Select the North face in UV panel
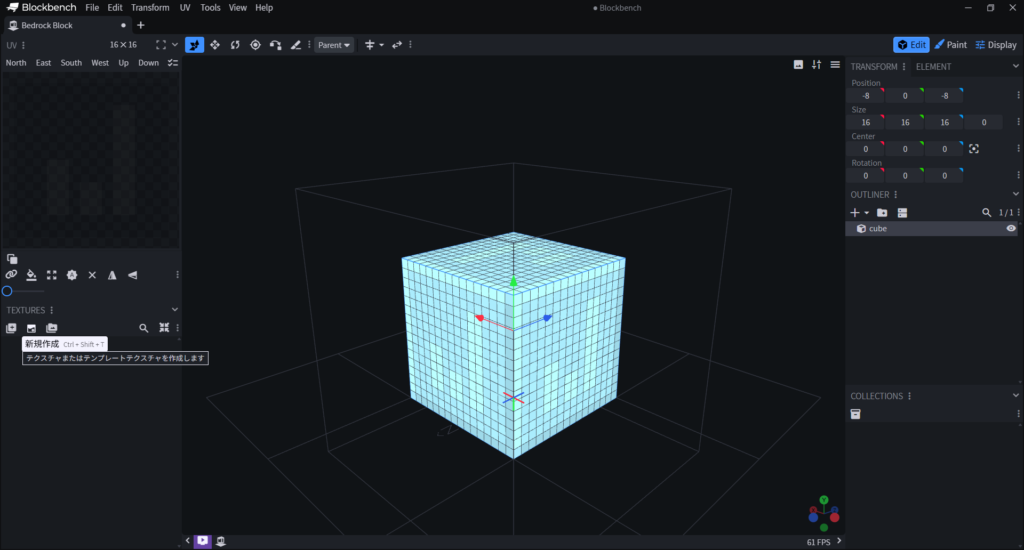The width and height of the screenshot is (1024, 550). tap(16, 63)
